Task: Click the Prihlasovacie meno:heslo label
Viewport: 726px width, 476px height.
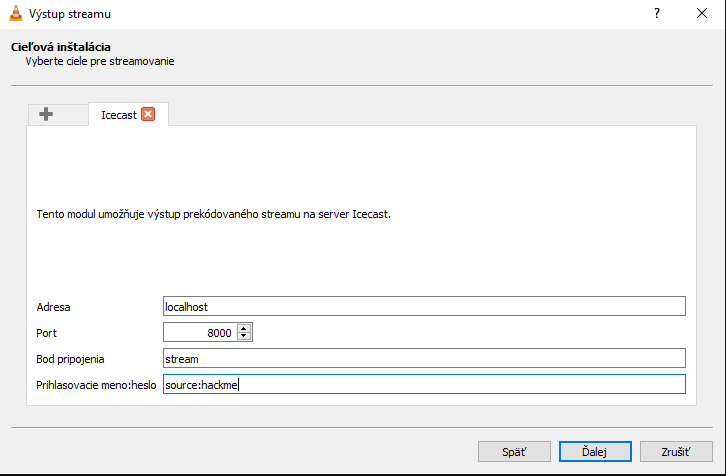Action: pyautogui.click(x=96, y=385)
